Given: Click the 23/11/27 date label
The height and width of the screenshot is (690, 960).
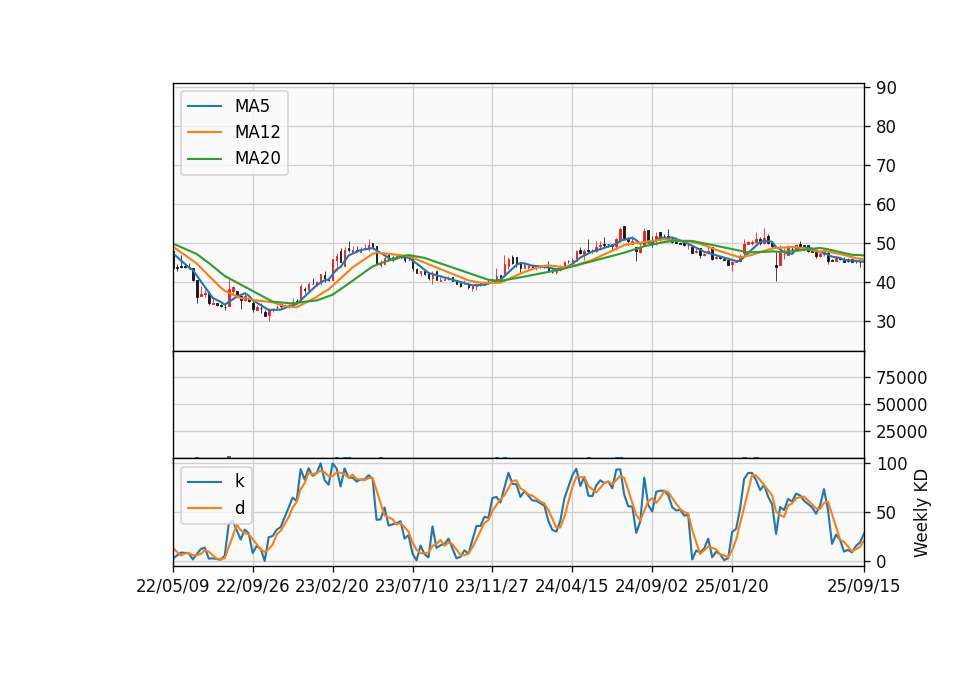Looking at the screenshot, I should 492,586.
